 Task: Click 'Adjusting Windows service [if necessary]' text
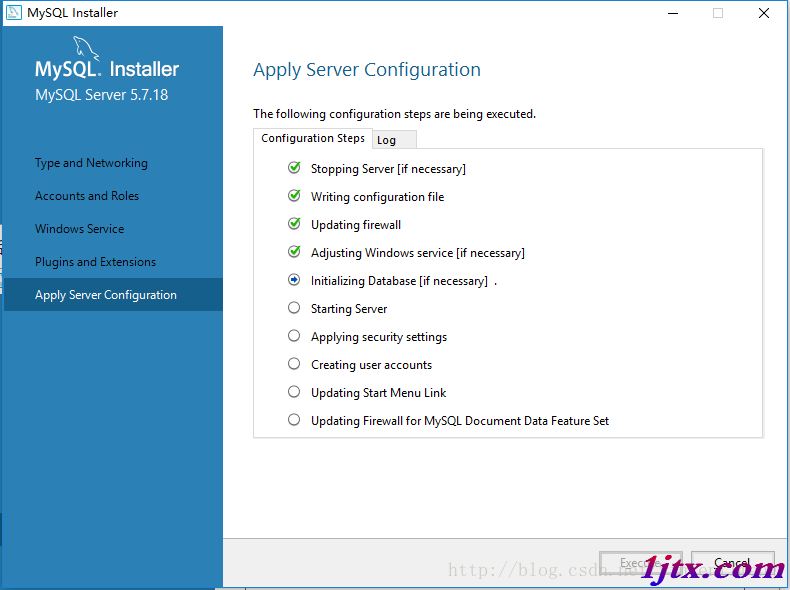[x=418, y=253]
